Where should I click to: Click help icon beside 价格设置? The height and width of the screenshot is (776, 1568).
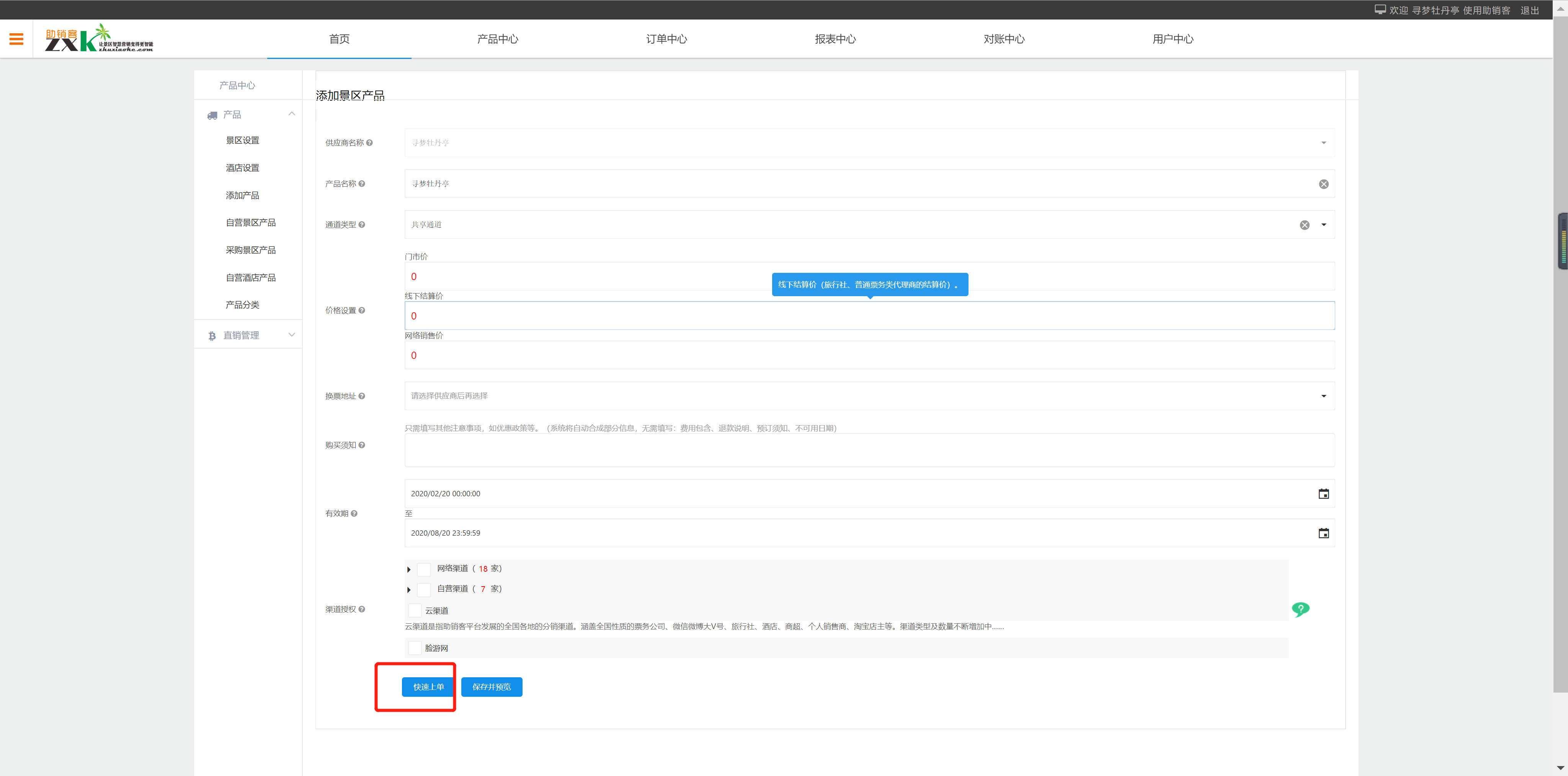(361, 310)
